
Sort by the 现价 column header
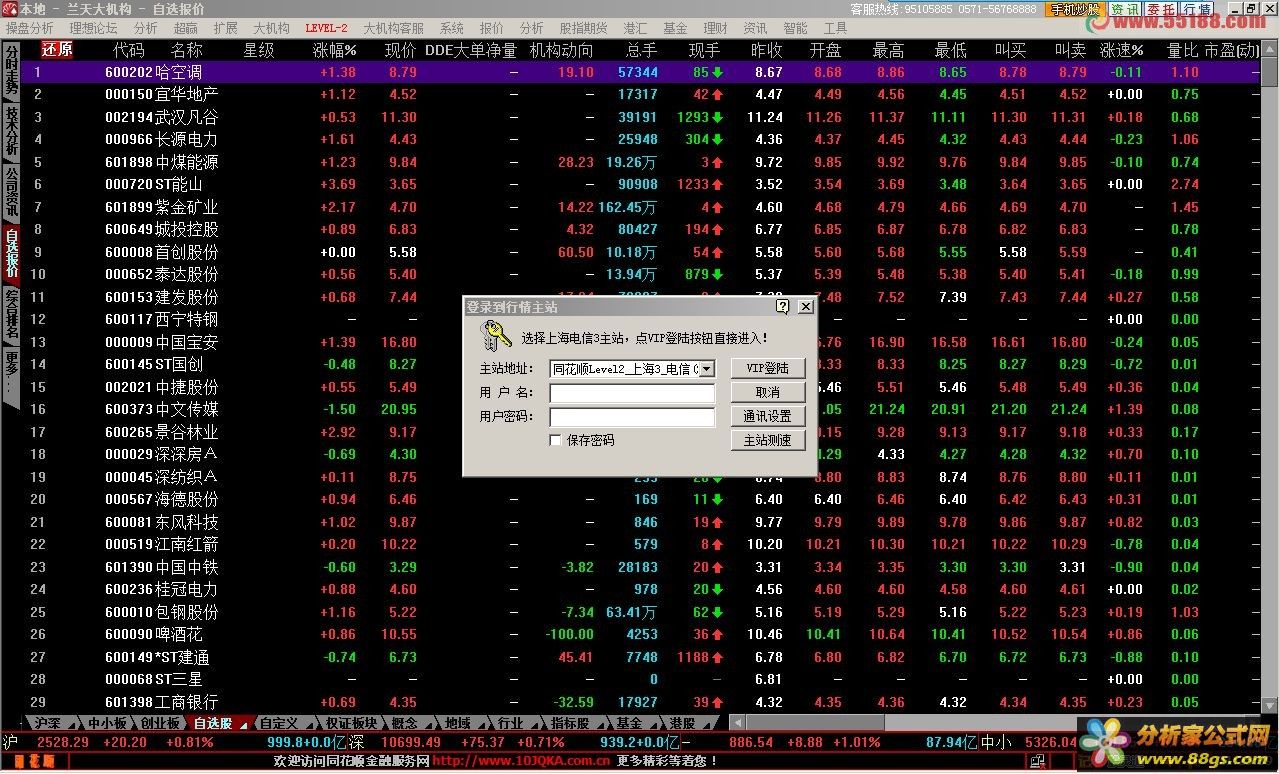click(401, 50)
